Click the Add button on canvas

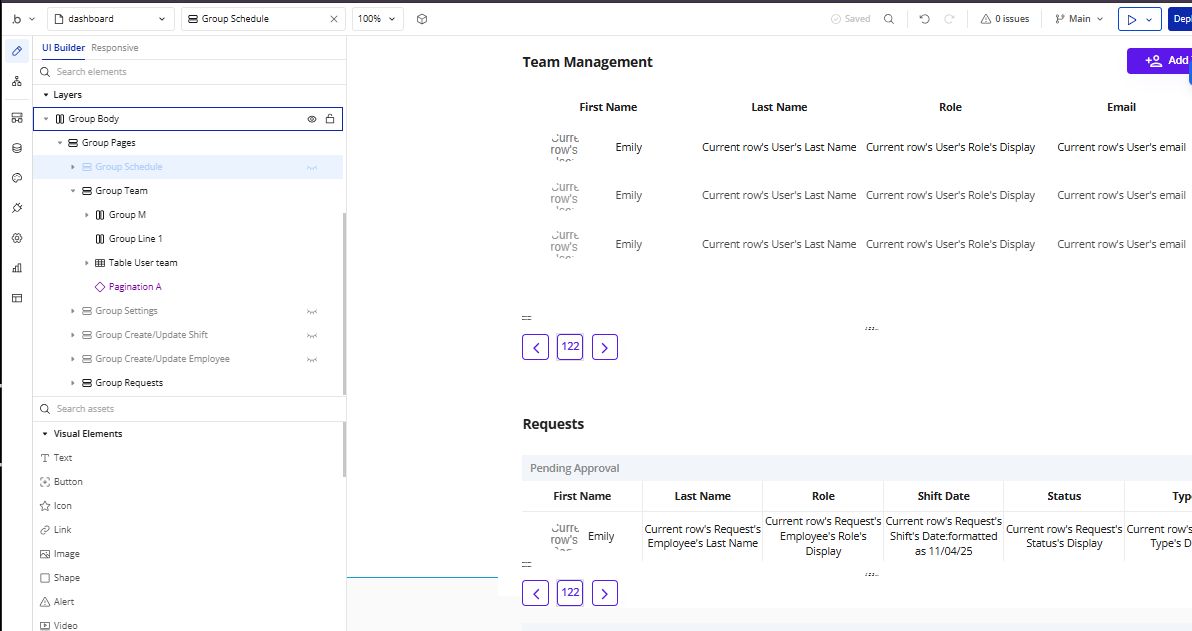point(1159,61)
